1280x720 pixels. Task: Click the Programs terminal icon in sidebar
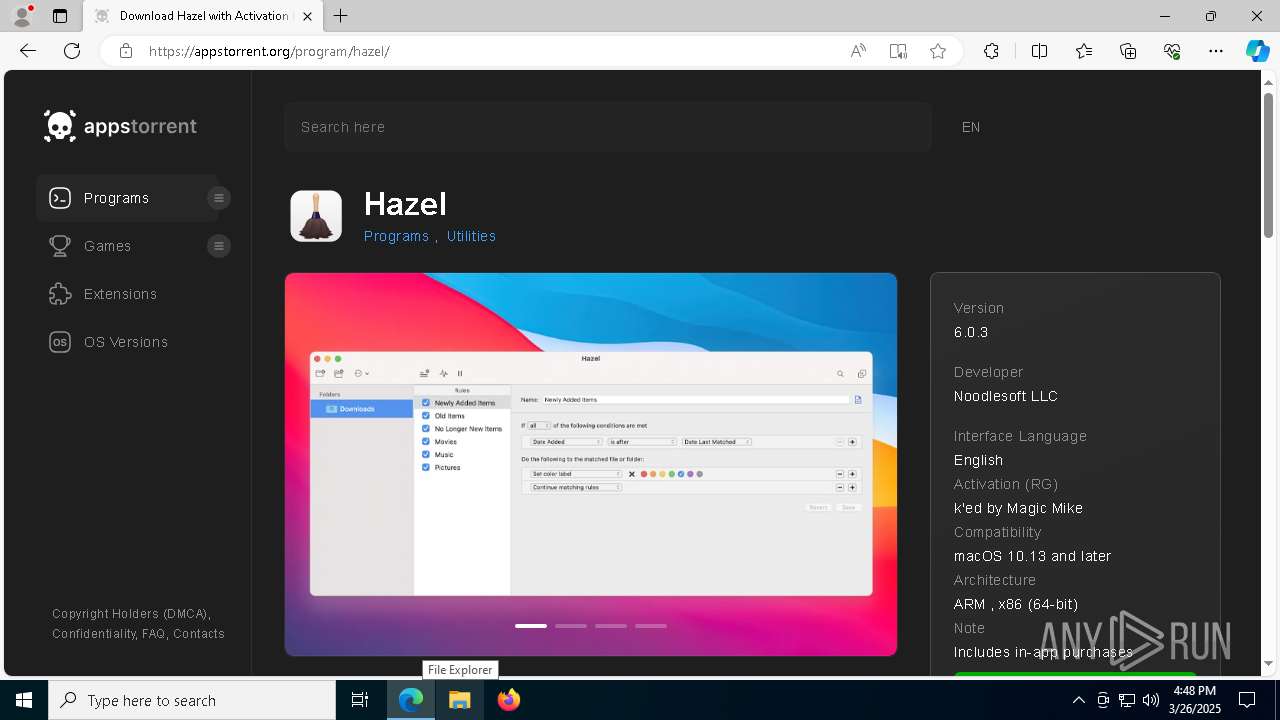click(x=60, y=198)
